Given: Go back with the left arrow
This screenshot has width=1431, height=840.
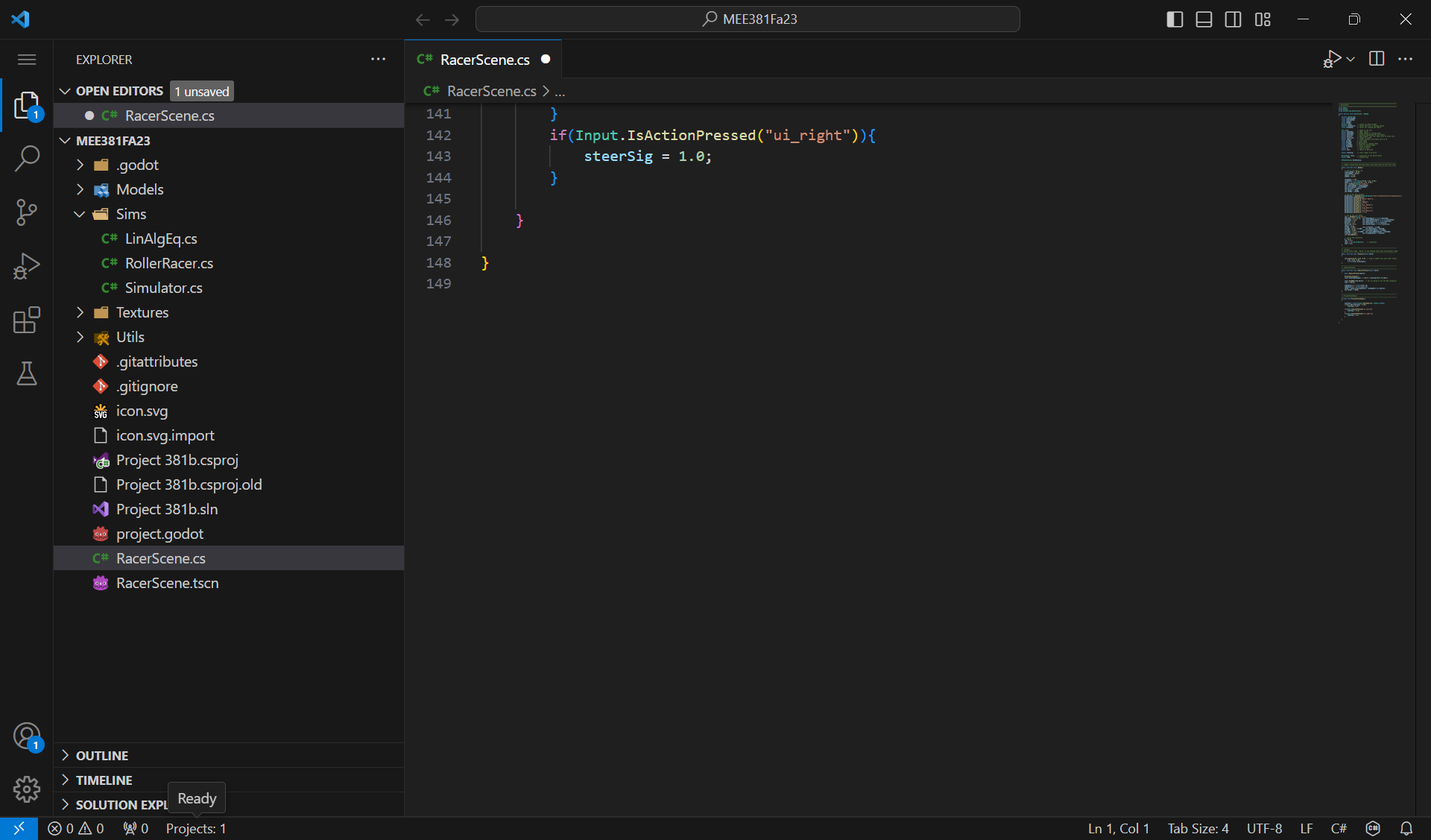Looking at the screenshot, I should pos(423,19).
